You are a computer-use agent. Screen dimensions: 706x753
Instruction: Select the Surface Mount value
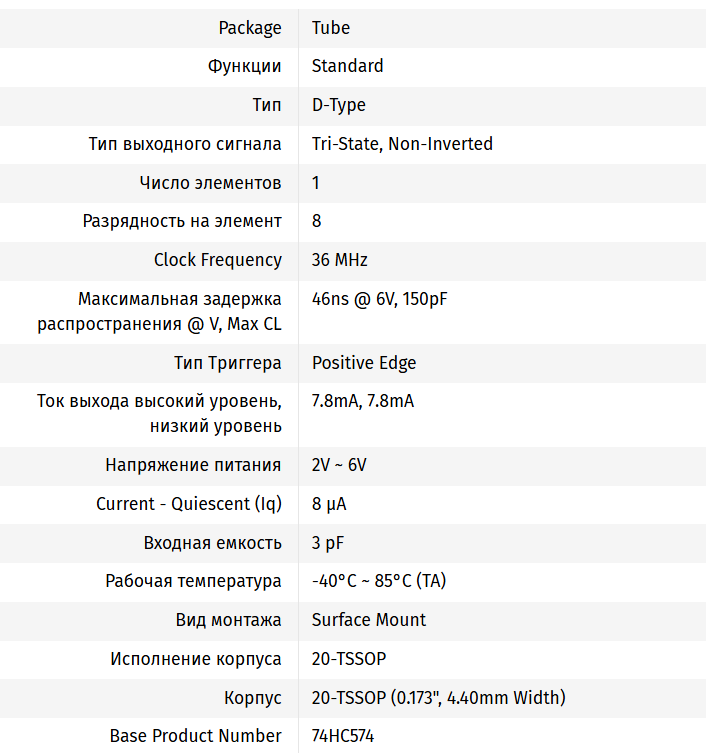tap(369, 620)
